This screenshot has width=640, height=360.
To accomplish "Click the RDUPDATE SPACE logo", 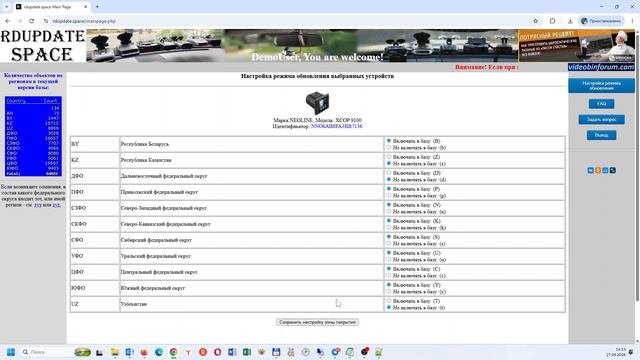I will pyautogui.click(x=43, y=45).
